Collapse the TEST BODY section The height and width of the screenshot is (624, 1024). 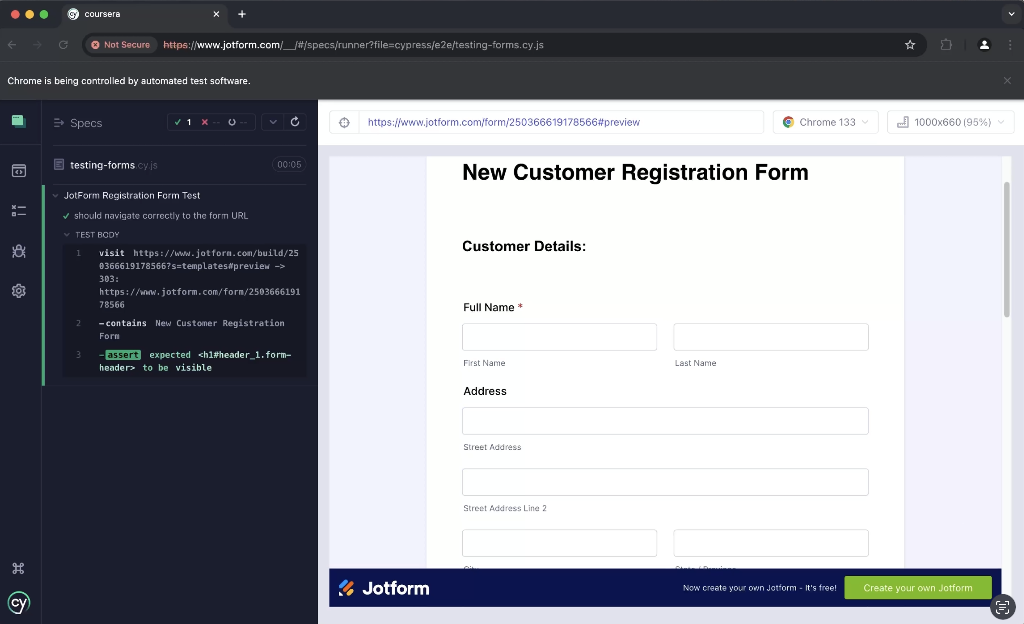click(x=97, y=235)
